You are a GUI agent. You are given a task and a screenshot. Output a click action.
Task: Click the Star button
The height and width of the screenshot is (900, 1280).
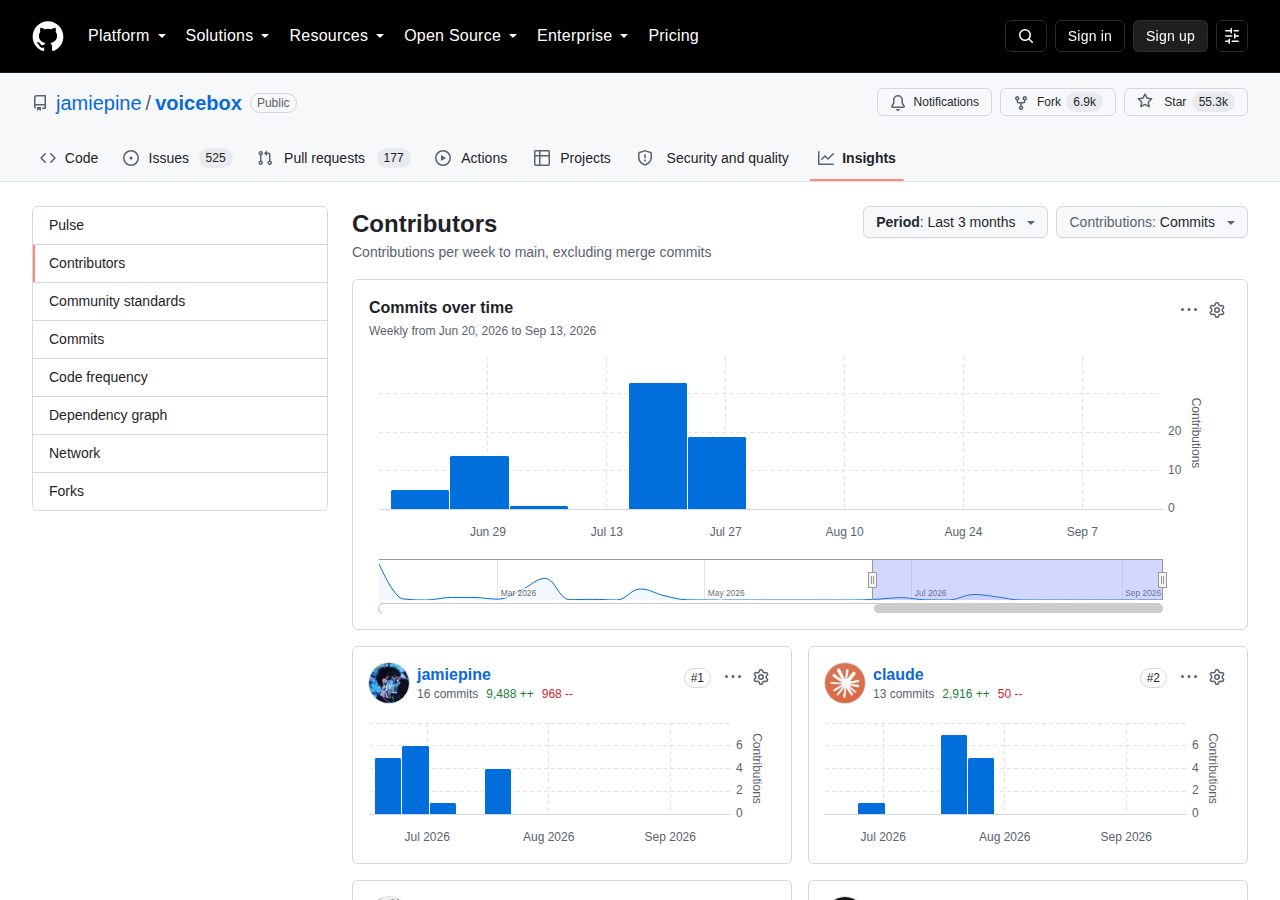point(1185,102)
